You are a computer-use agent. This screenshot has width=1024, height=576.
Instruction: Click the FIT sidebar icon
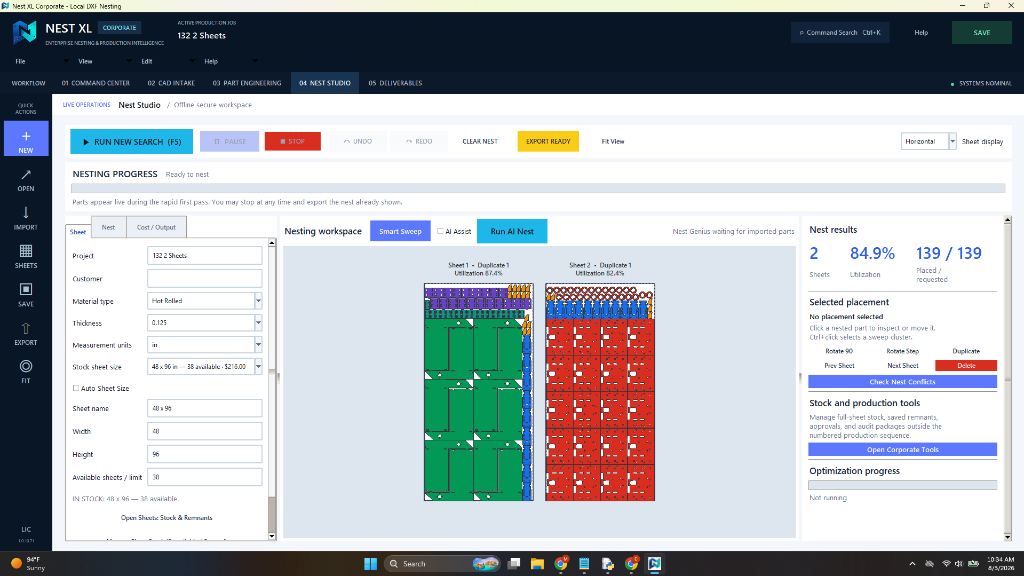(25, 372)
